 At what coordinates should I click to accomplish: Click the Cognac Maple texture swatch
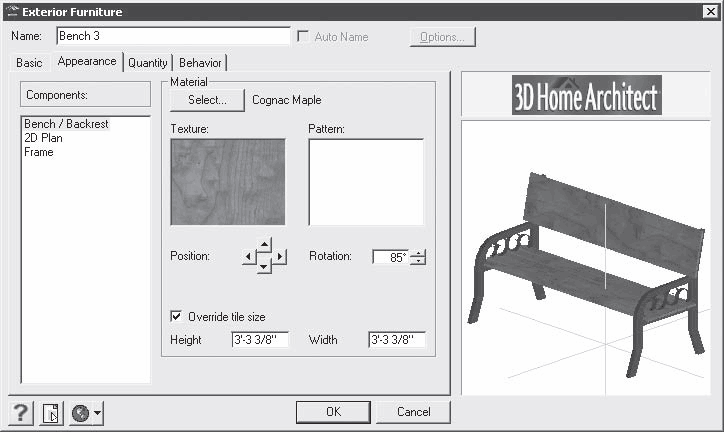click(228, 181)
